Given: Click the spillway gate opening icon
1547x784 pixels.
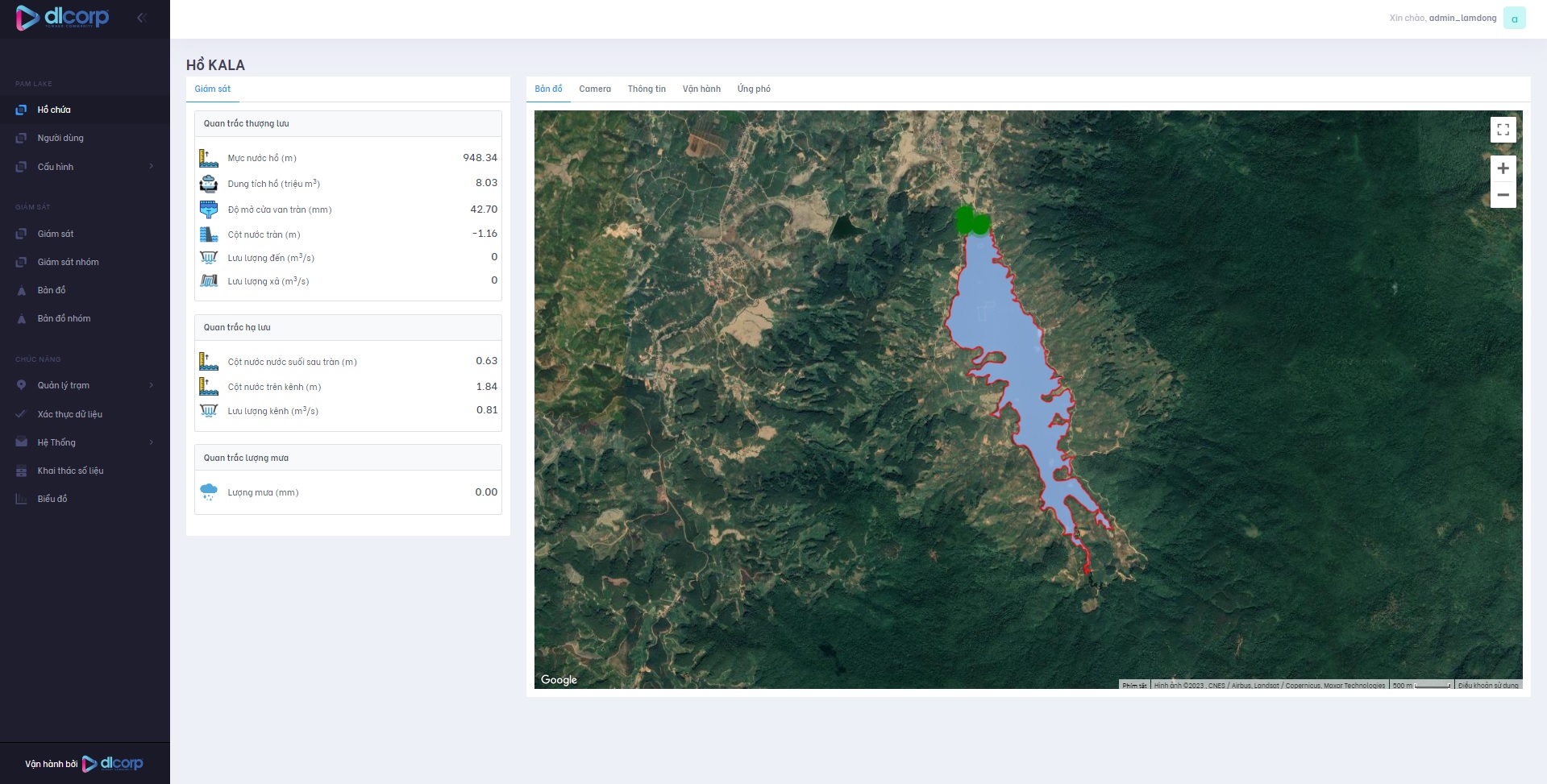Looking at the screenshot, I should 209,209.
